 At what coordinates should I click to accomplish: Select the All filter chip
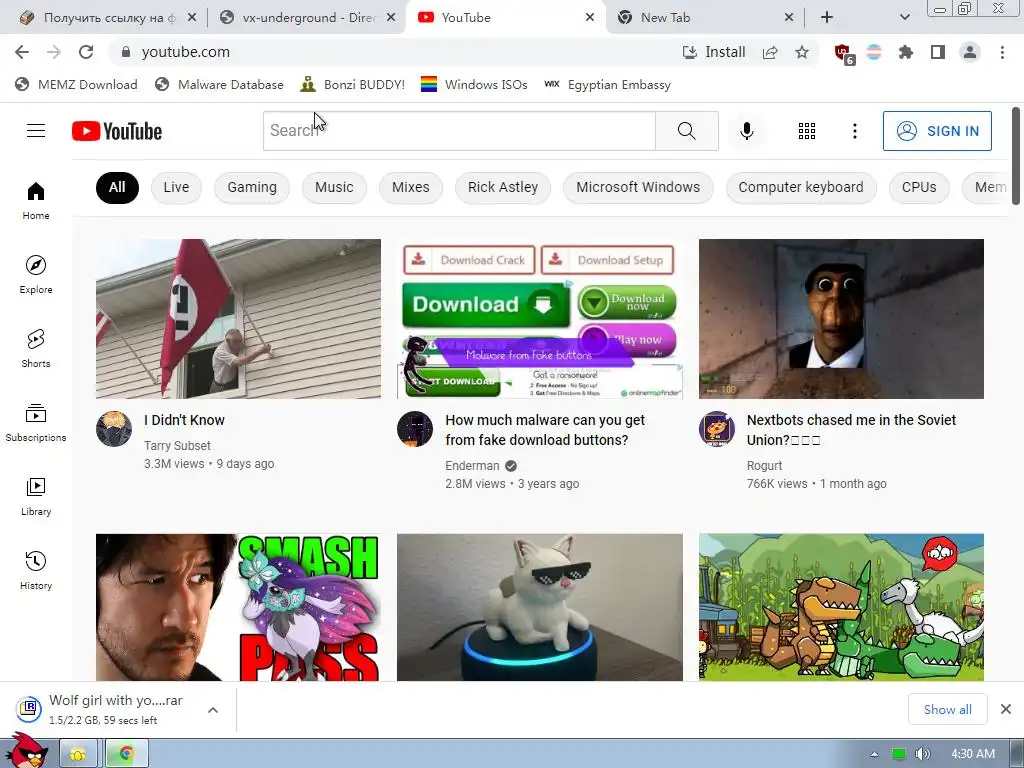[x=117, y=187]
